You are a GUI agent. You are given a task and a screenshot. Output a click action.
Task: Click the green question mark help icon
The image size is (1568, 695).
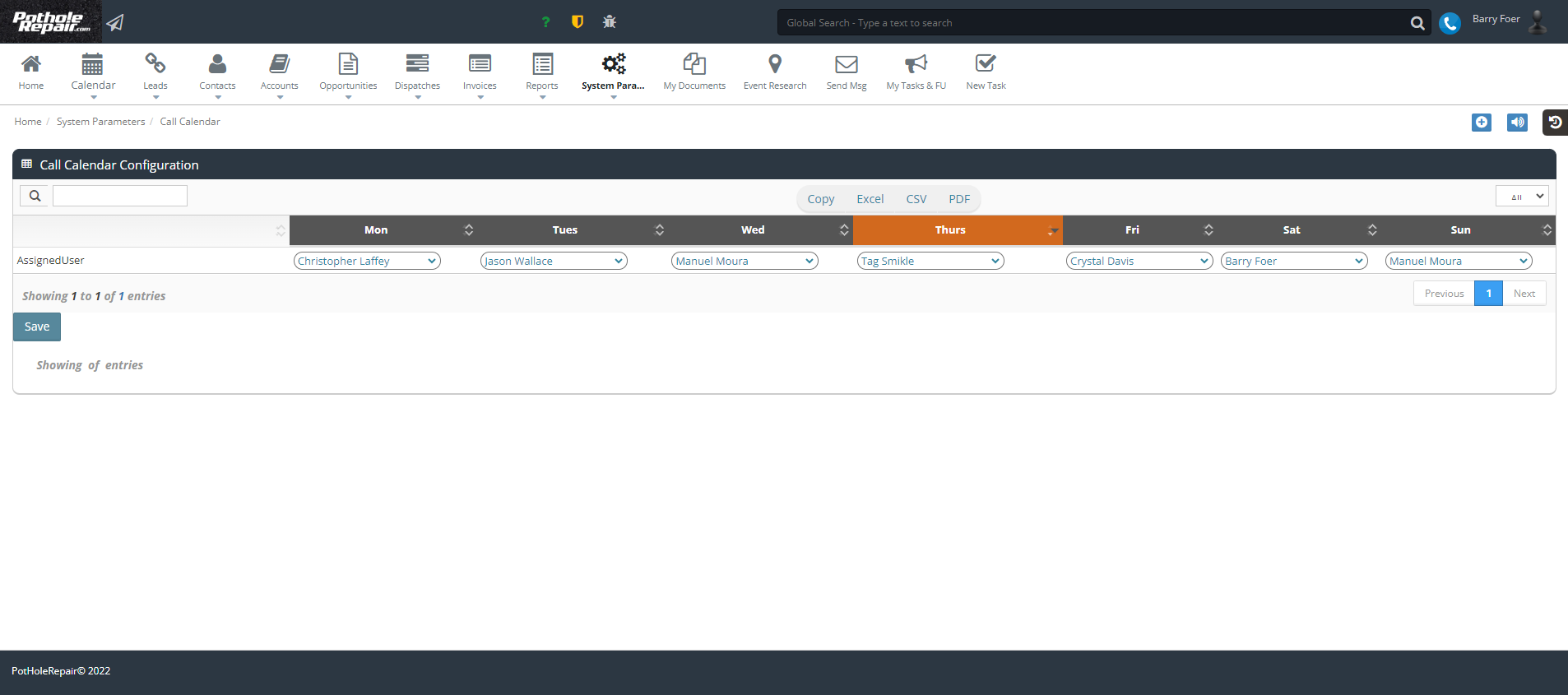545,22
